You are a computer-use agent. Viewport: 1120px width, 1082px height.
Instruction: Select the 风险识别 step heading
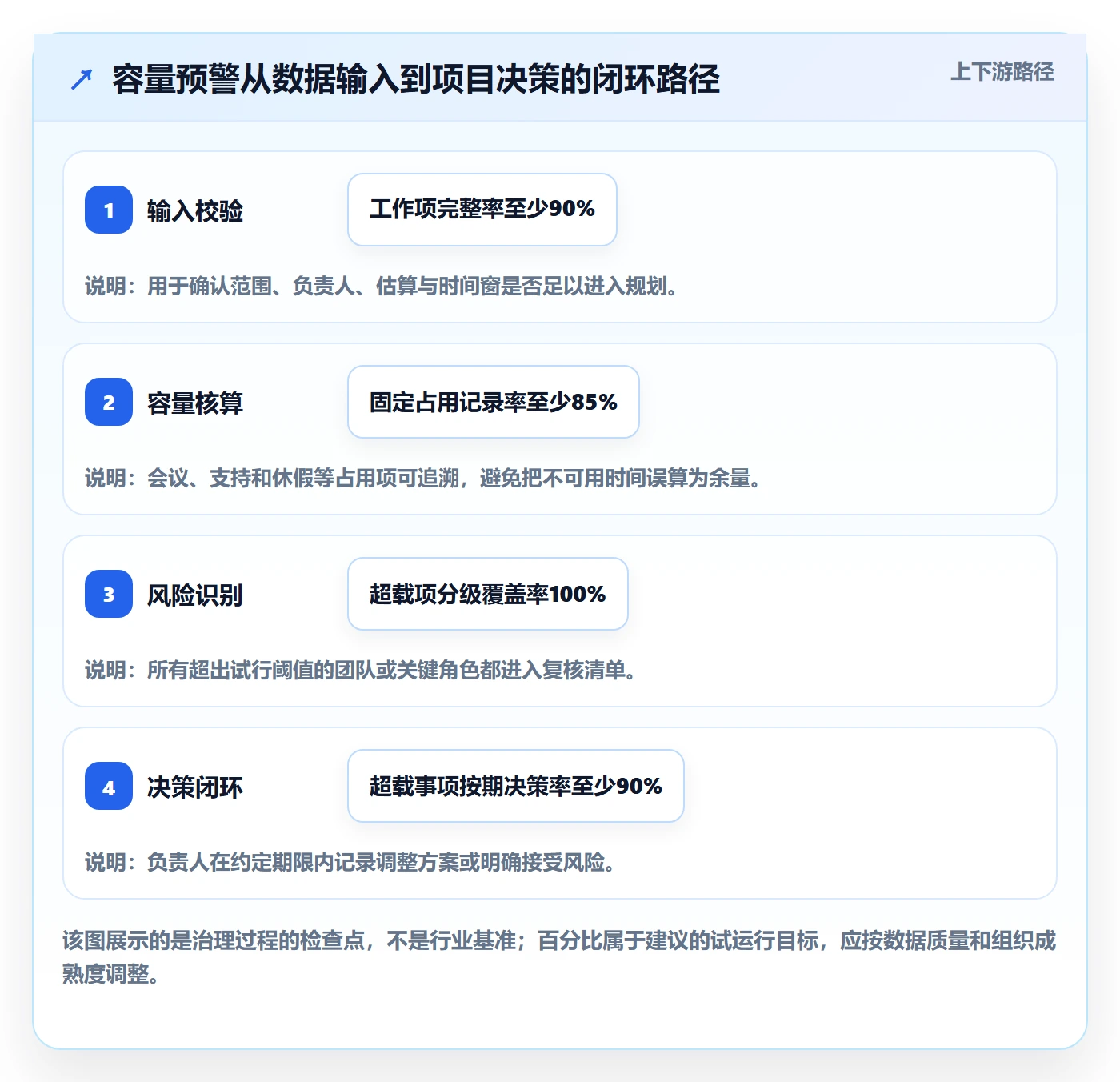coord(195,595)
